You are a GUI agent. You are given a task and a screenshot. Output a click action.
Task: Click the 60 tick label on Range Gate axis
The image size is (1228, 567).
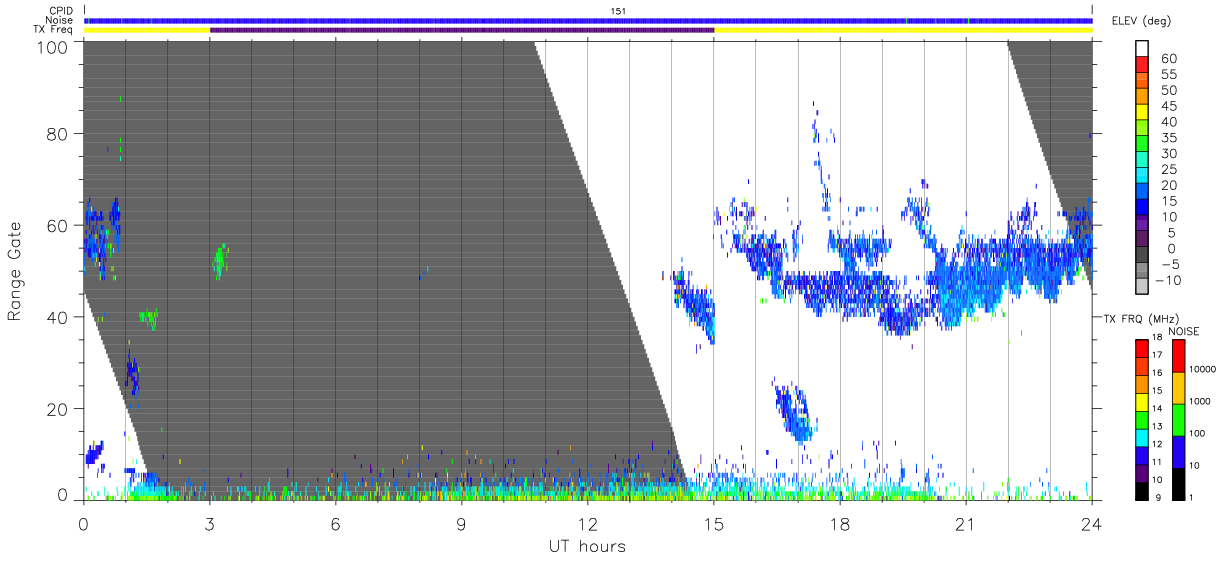tap(58, 225)
